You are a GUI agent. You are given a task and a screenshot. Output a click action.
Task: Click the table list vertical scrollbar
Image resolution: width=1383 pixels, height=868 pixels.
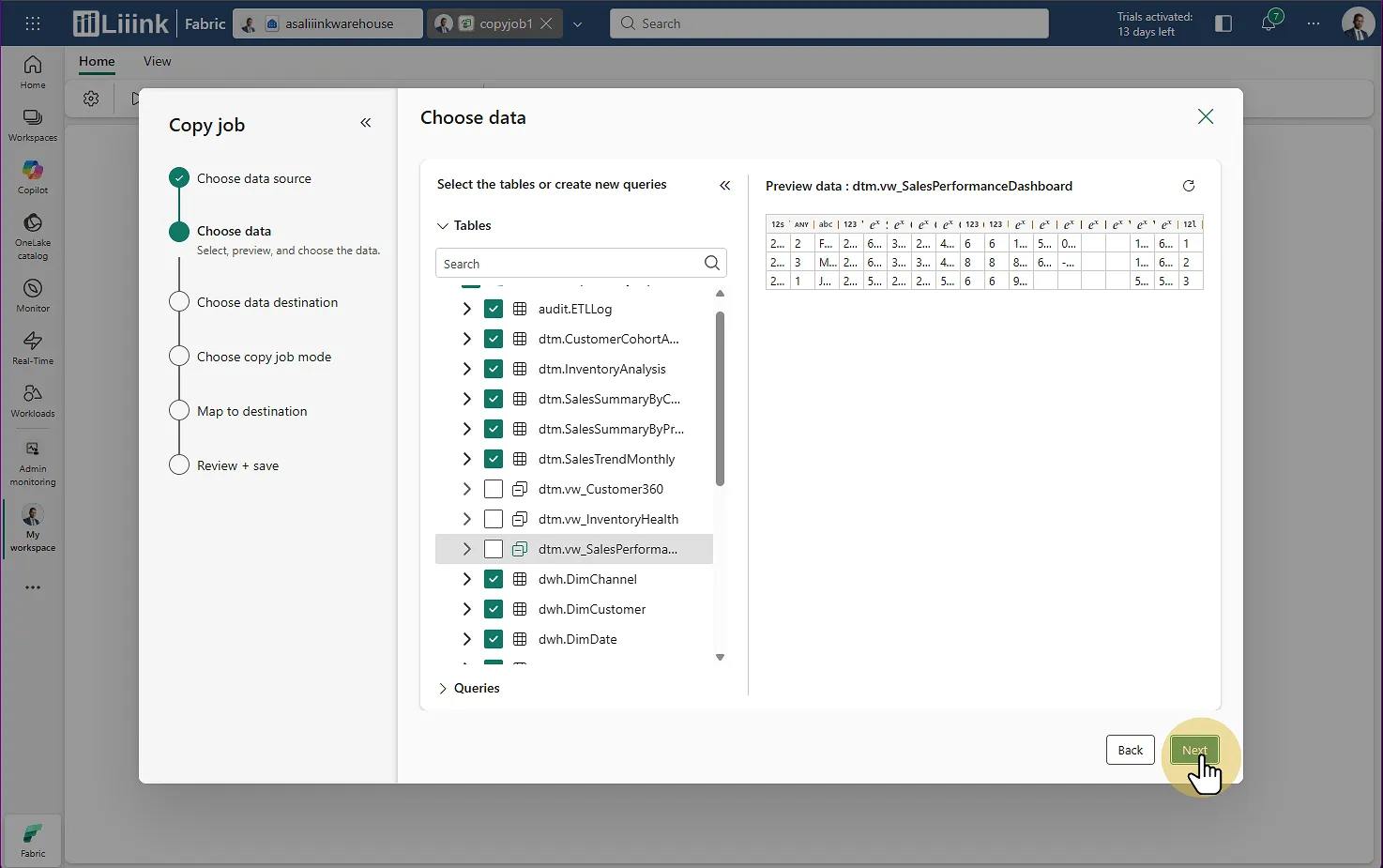720,399
